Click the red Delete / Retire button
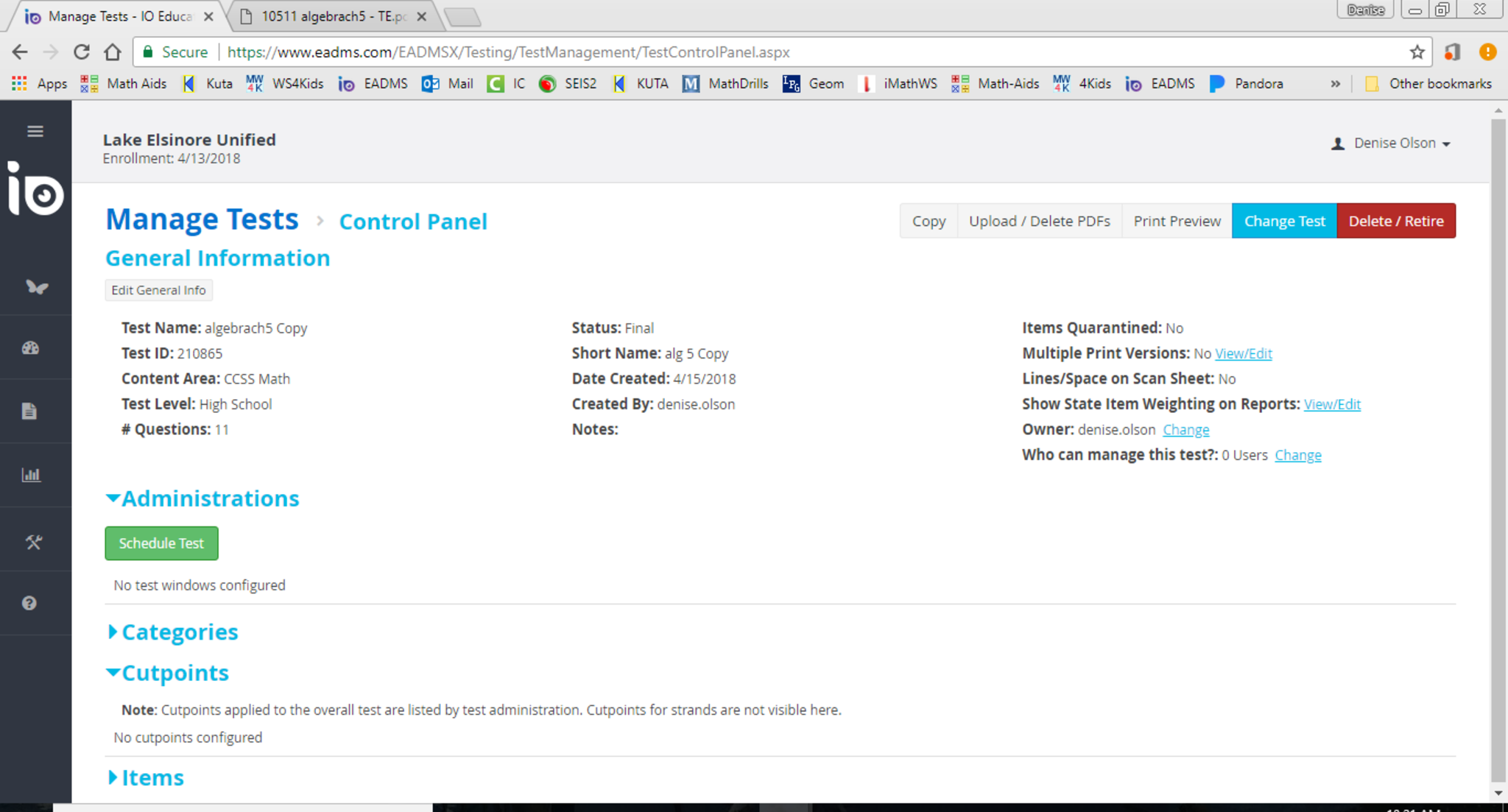 (x=1395, y=221)
